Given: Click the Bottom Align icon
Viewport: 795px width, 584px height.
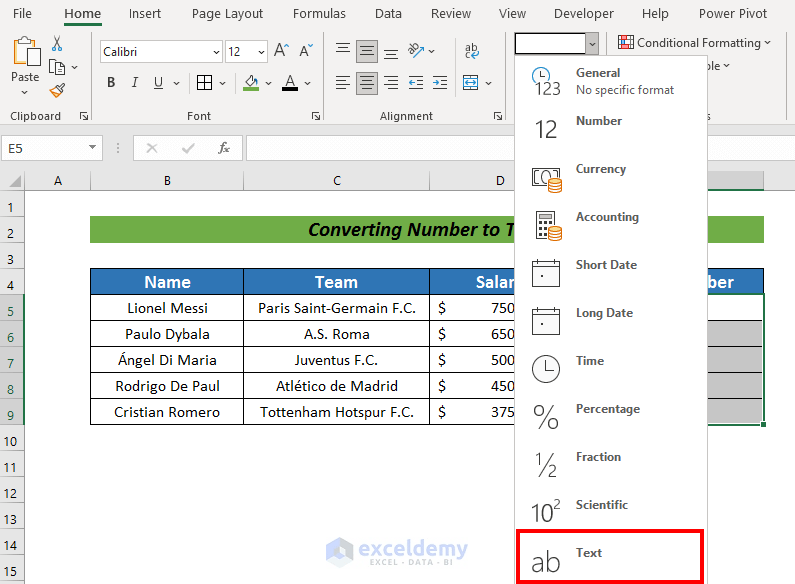Looking at the screenshot, I should click(x=391, y=52).
